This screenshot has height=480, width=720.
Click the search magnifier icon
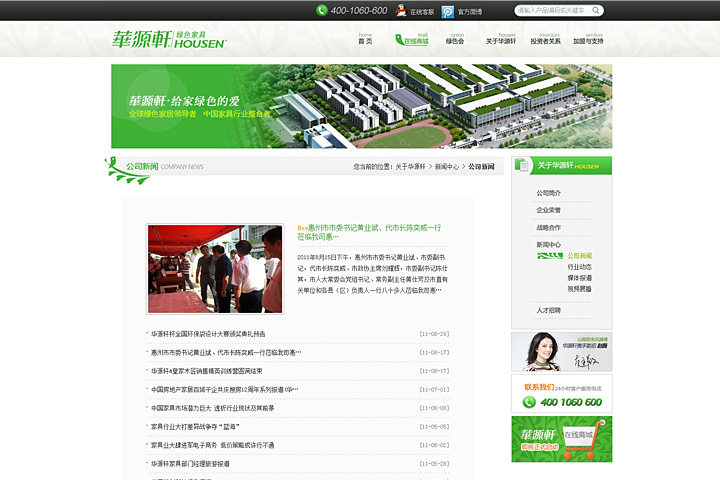(596, 11)
